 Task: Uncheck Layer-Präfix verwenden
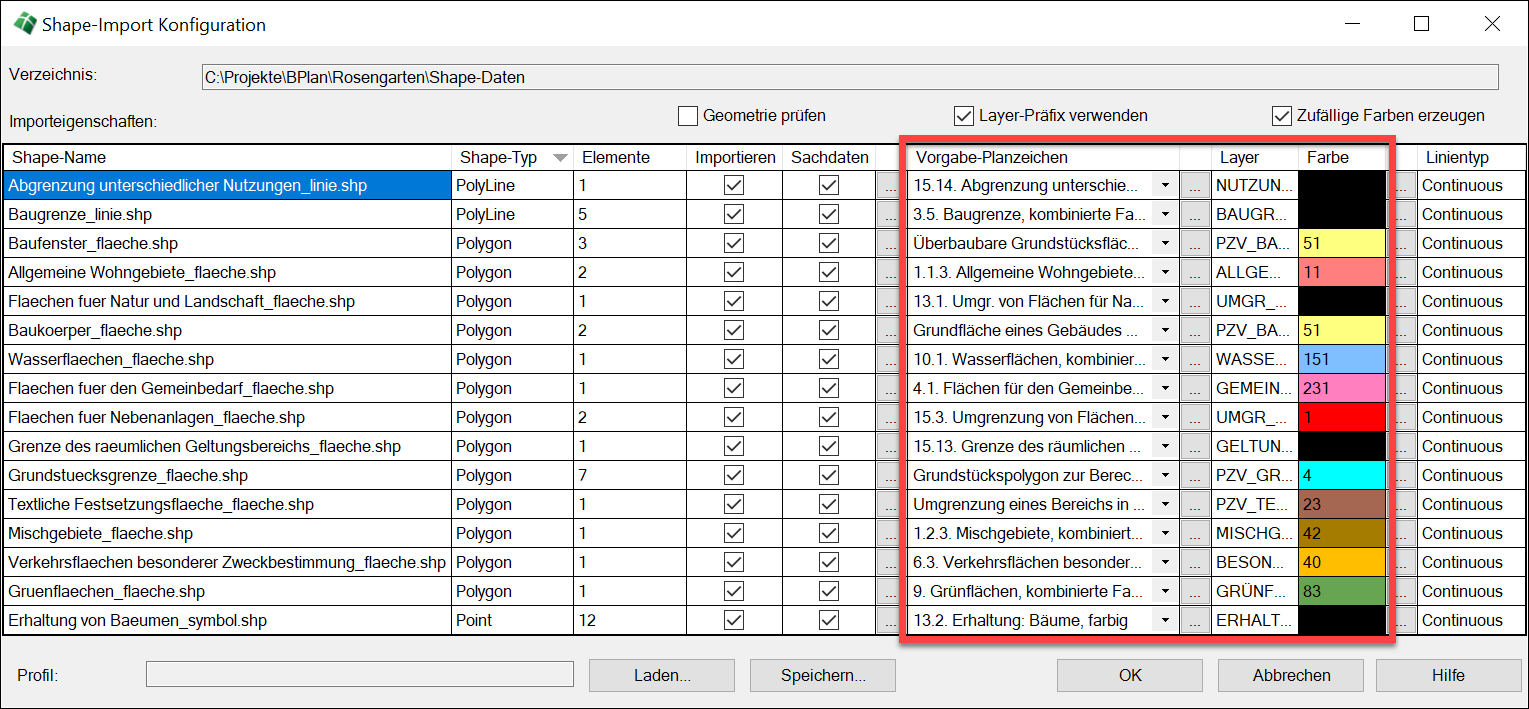[964, 116]
